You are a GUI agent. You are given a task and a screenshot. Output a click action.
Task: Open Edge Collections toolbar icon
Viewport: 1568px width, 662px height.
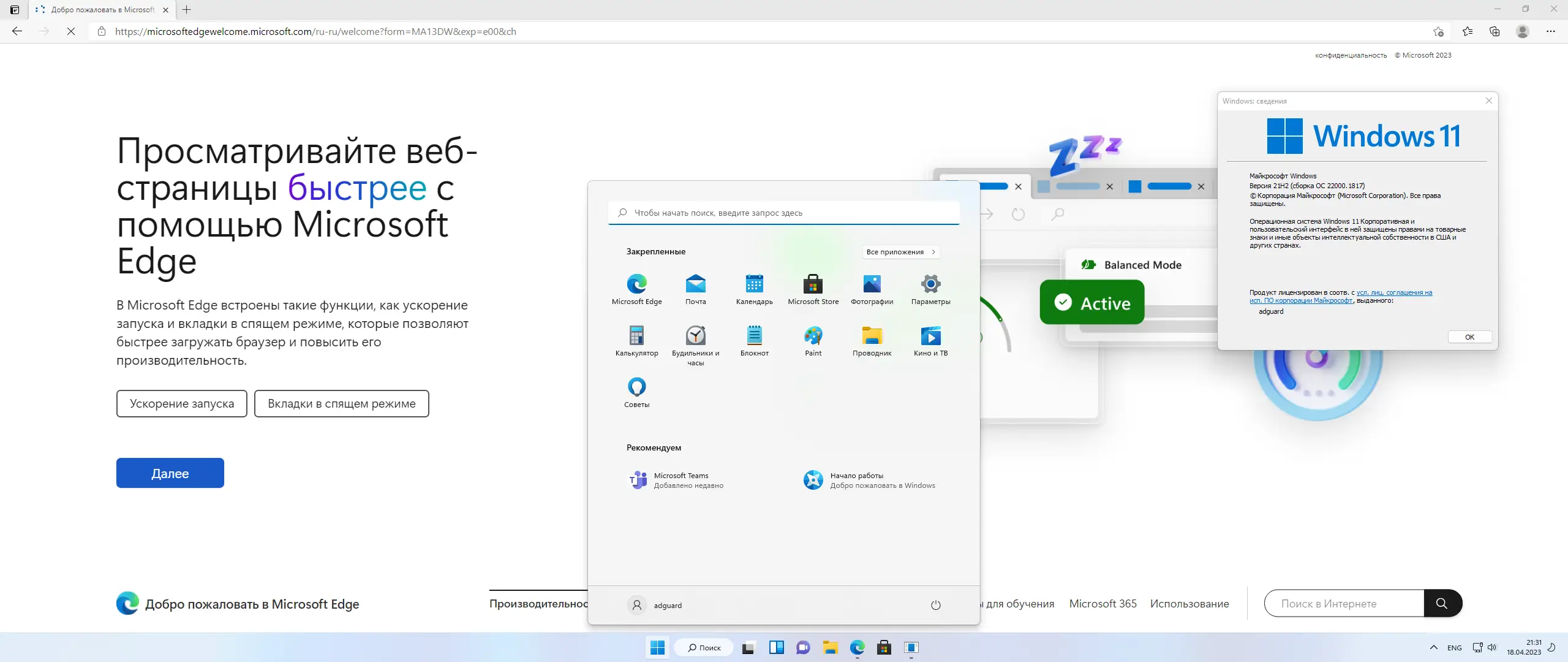[x=1494, y=31]
